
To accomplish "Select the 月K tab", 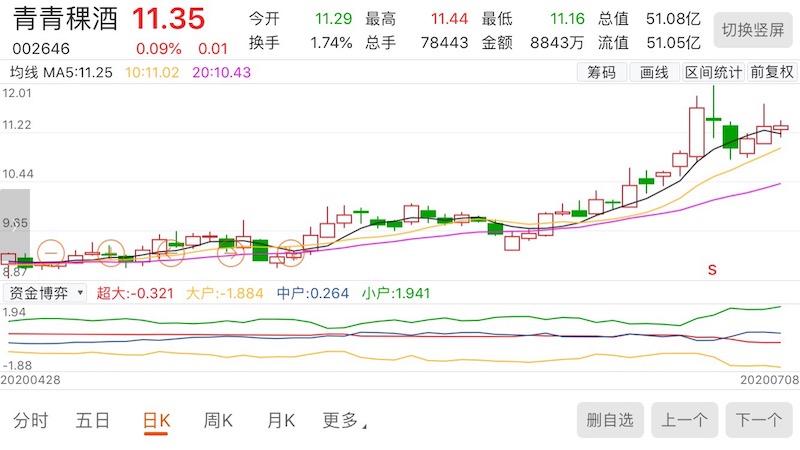I will pyautogui.click(x=281, y=420).
